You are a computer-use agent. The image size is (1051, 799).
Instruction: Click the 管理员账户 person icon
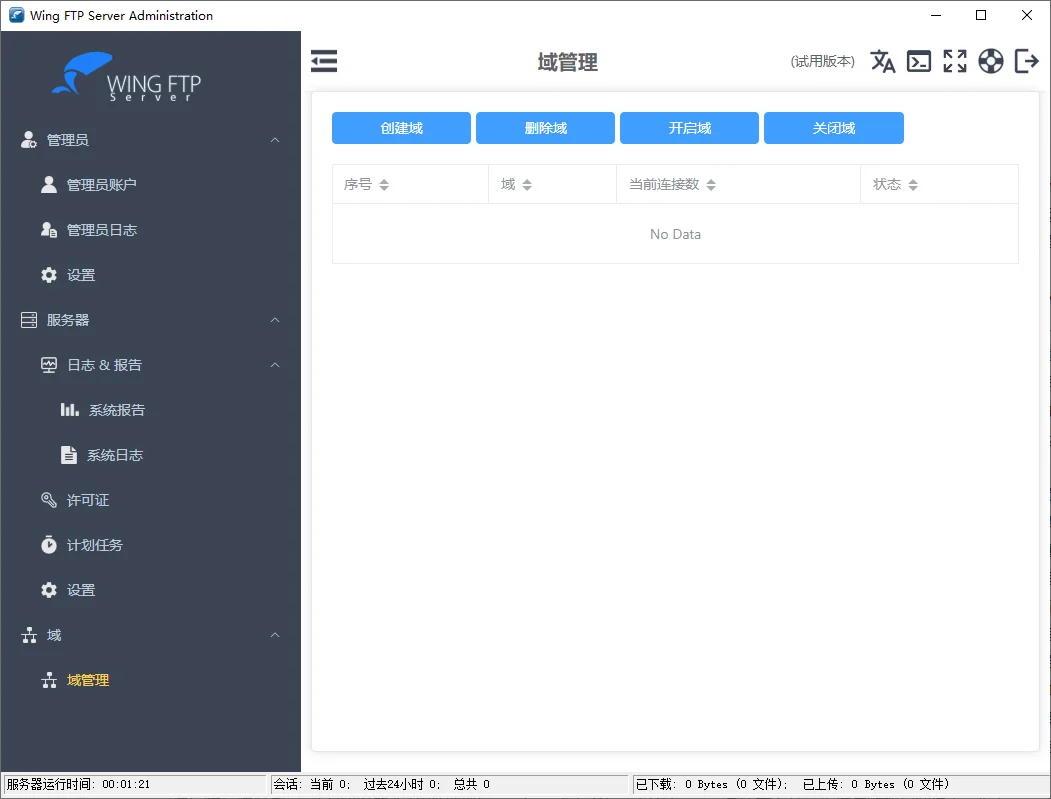(x=48, y=184)
